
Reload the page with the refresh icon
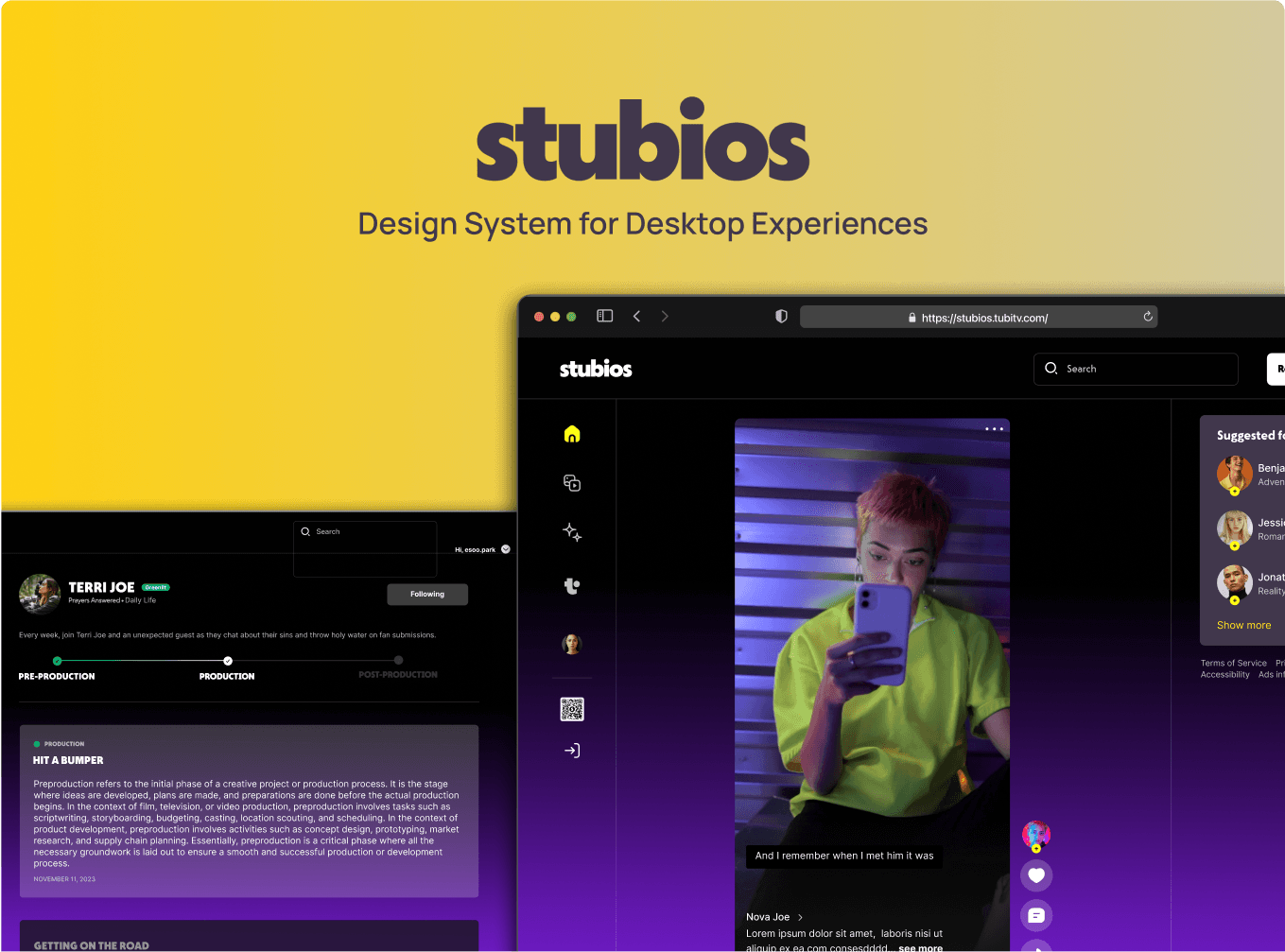click(x=1148, y=317)
